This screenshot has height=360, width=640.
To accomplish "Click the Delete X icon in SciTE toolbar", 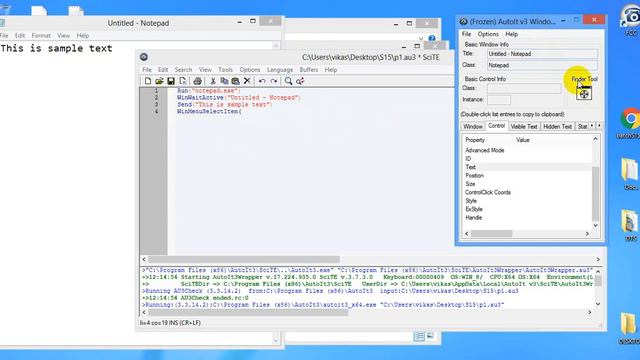I will point(247,81).
